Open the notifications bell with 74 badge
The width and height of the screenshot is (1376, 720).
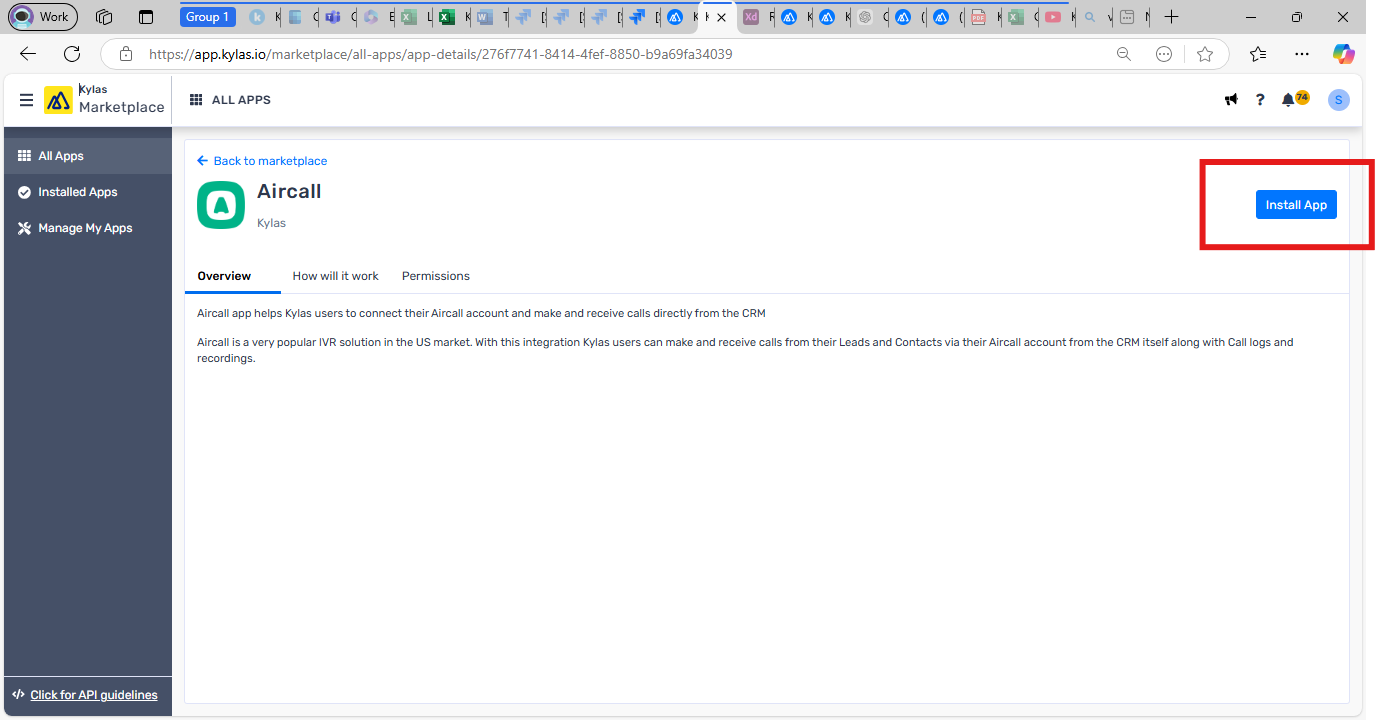pyautogui.click(x=1294, y=99)
